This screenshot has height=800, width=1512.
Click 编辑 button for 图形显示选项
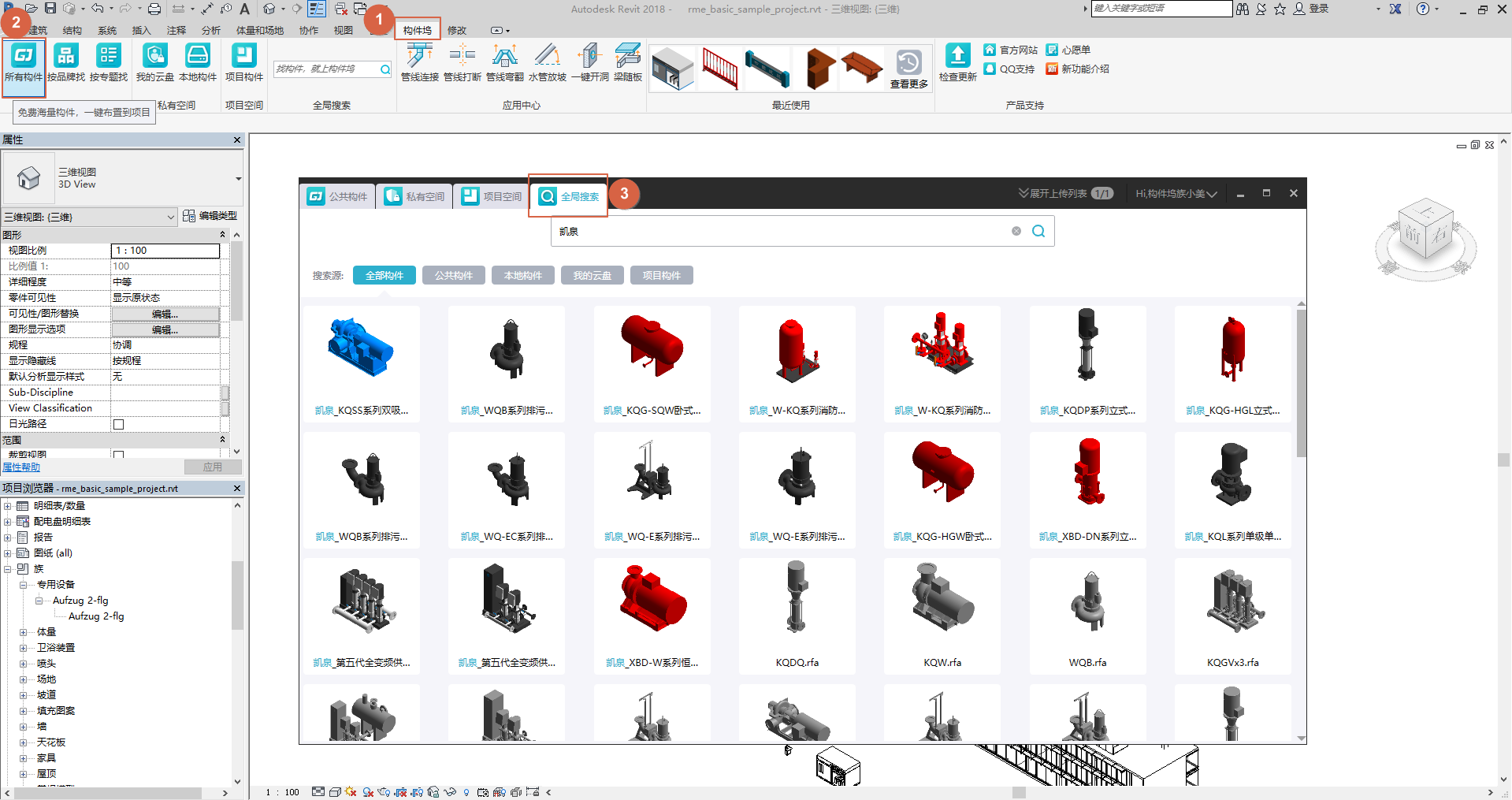(x=165, y=329)
